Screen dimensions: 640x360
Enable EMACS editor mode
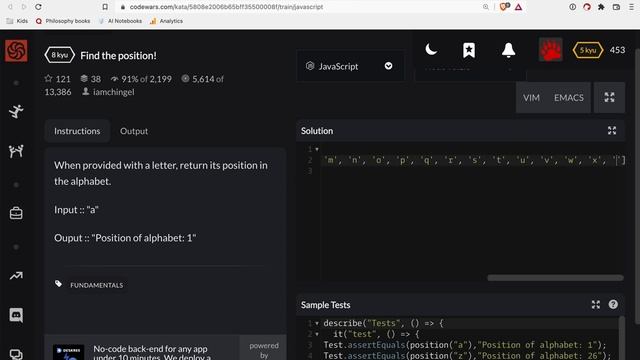pos(569,98)
